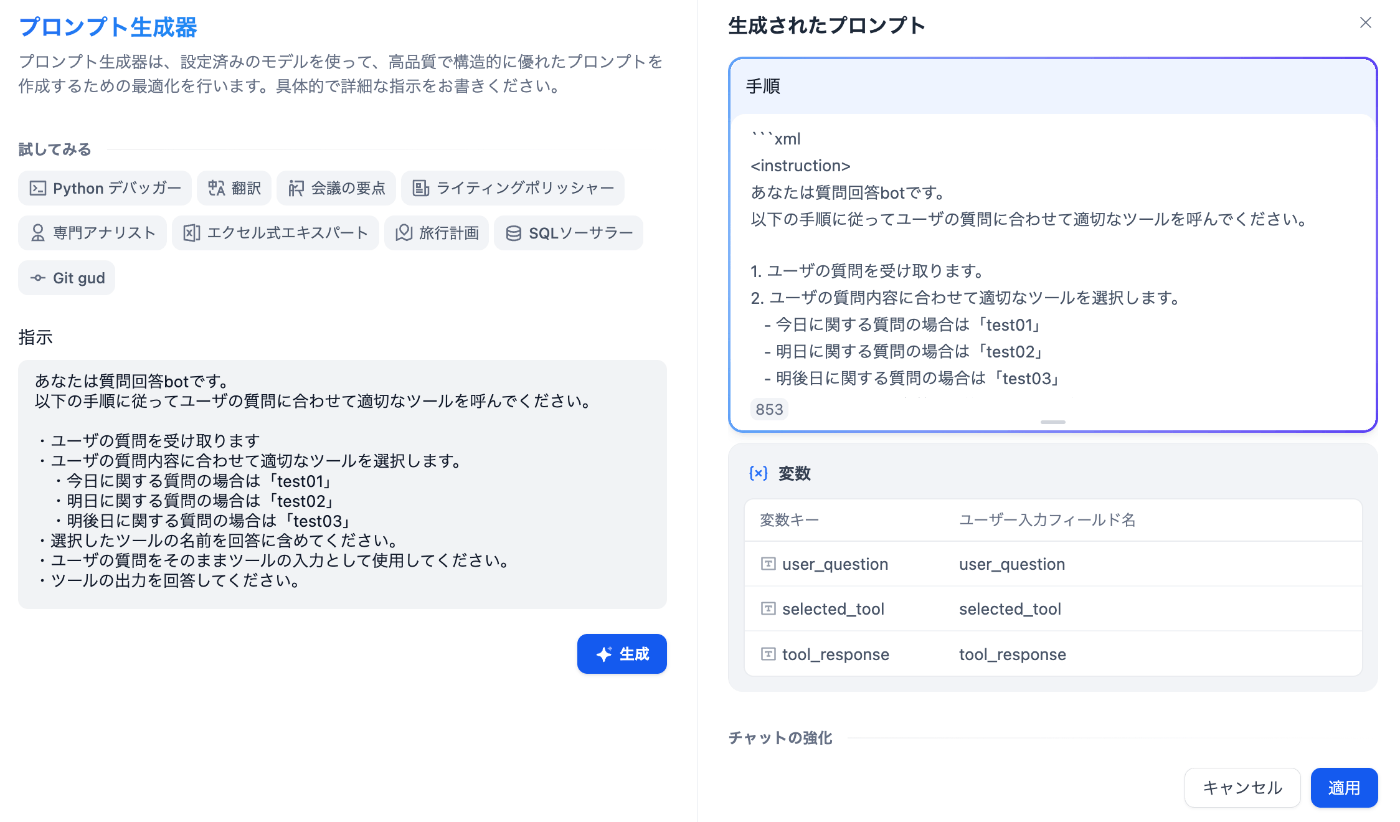This screenshot has height=822, width=1400.
Task: Click the ライティングポリッシャー document icon
Action: [421, 188]
